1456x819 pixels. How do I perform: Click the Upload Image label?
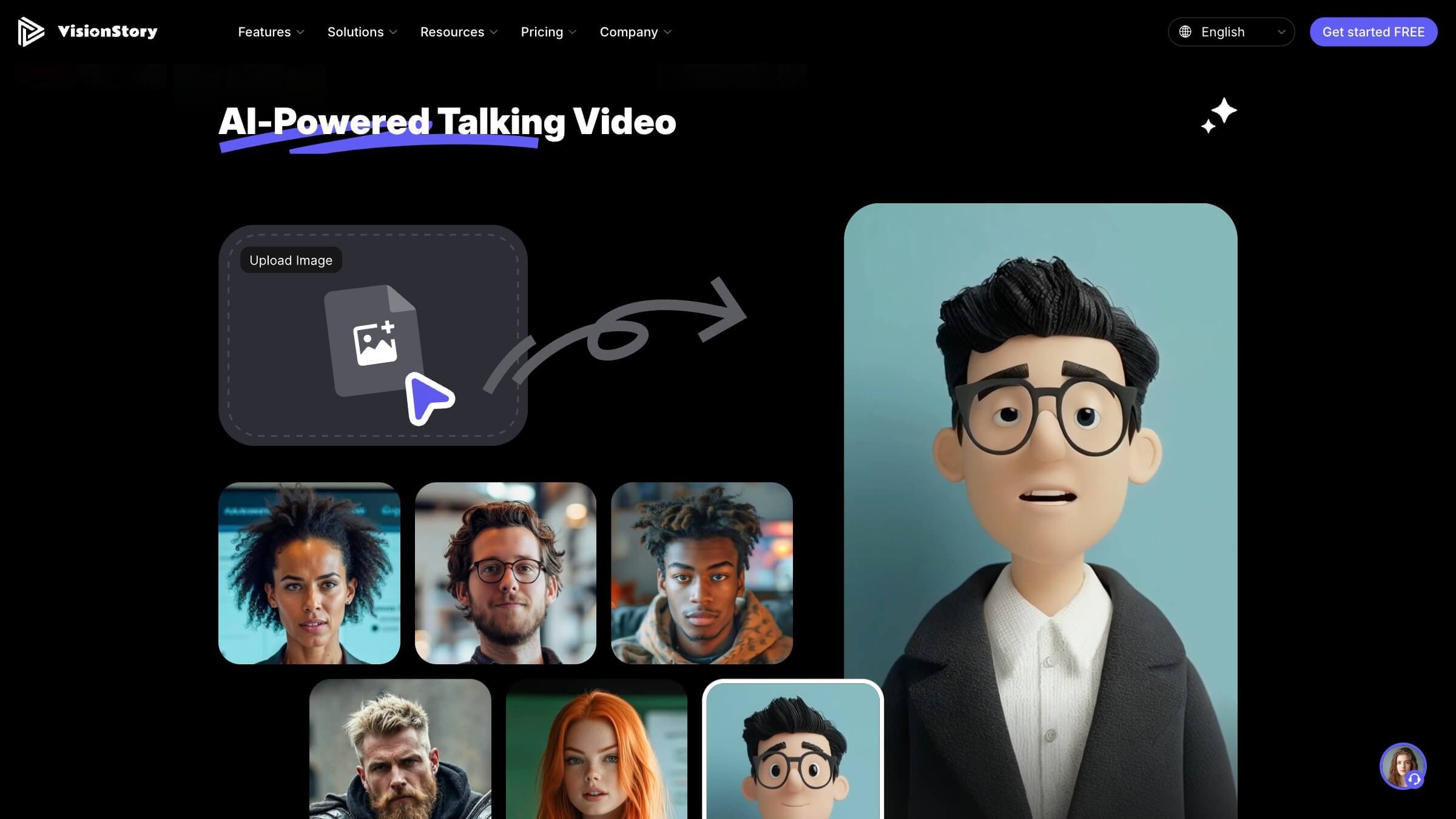point(291,260)
